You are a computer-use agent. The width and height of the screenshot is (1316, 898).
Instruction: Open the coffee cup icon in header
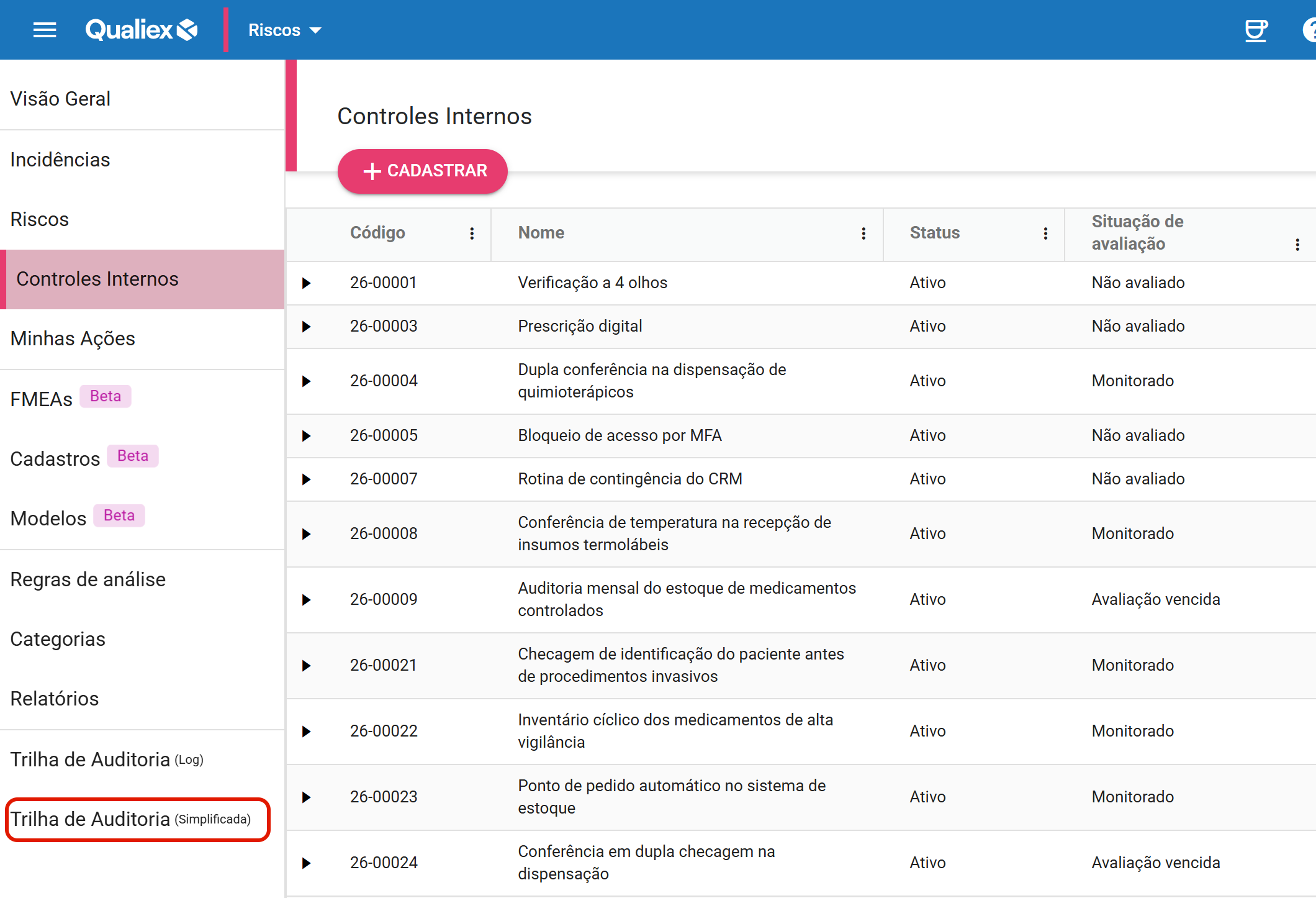pyautogui.click(x=1256, y=30)
